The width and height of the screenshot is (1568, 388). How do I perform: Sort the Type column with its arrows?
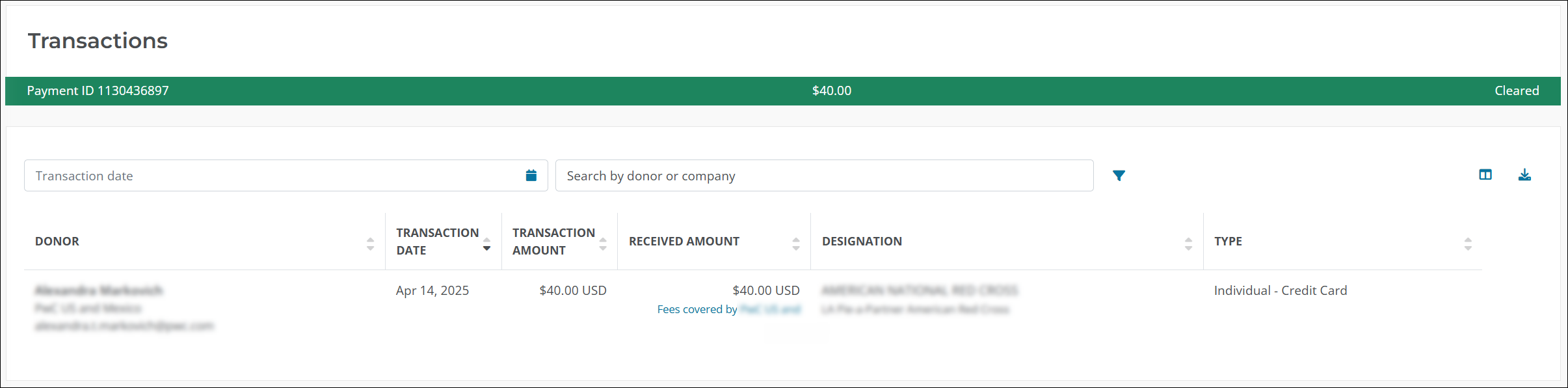point(1468,244)
